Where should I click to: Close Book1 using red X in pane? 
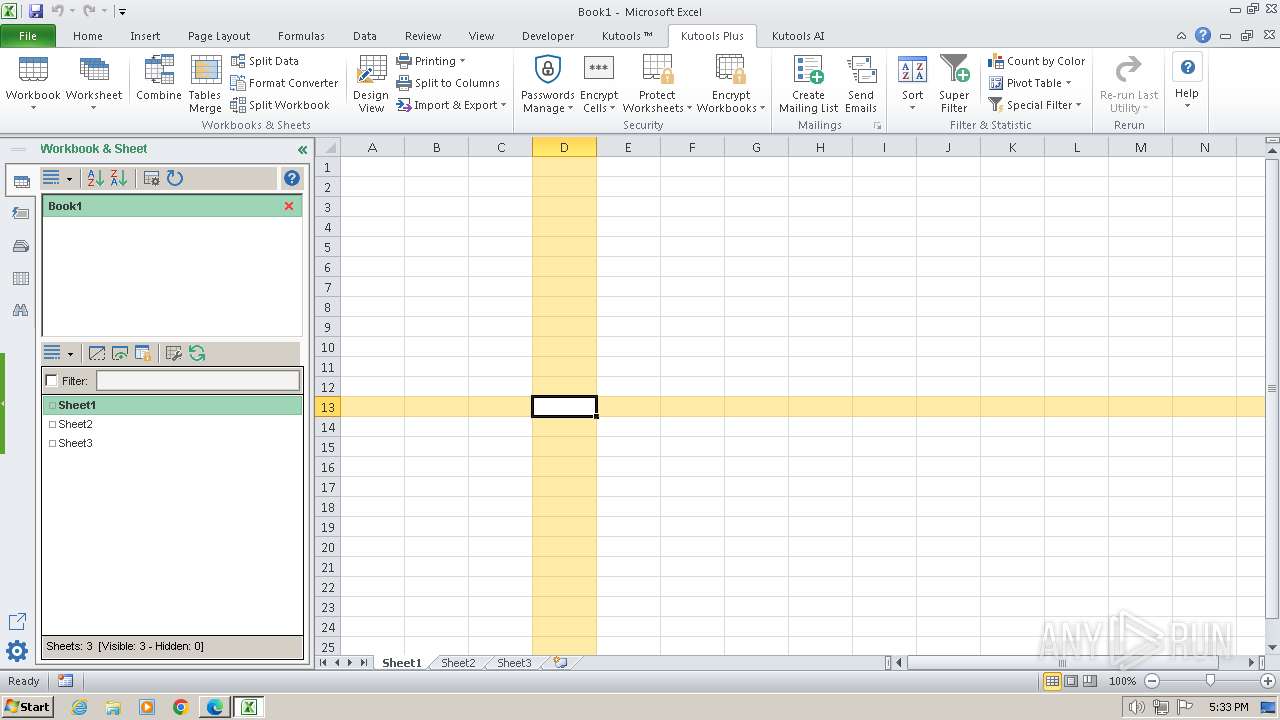tap(289, 206)
